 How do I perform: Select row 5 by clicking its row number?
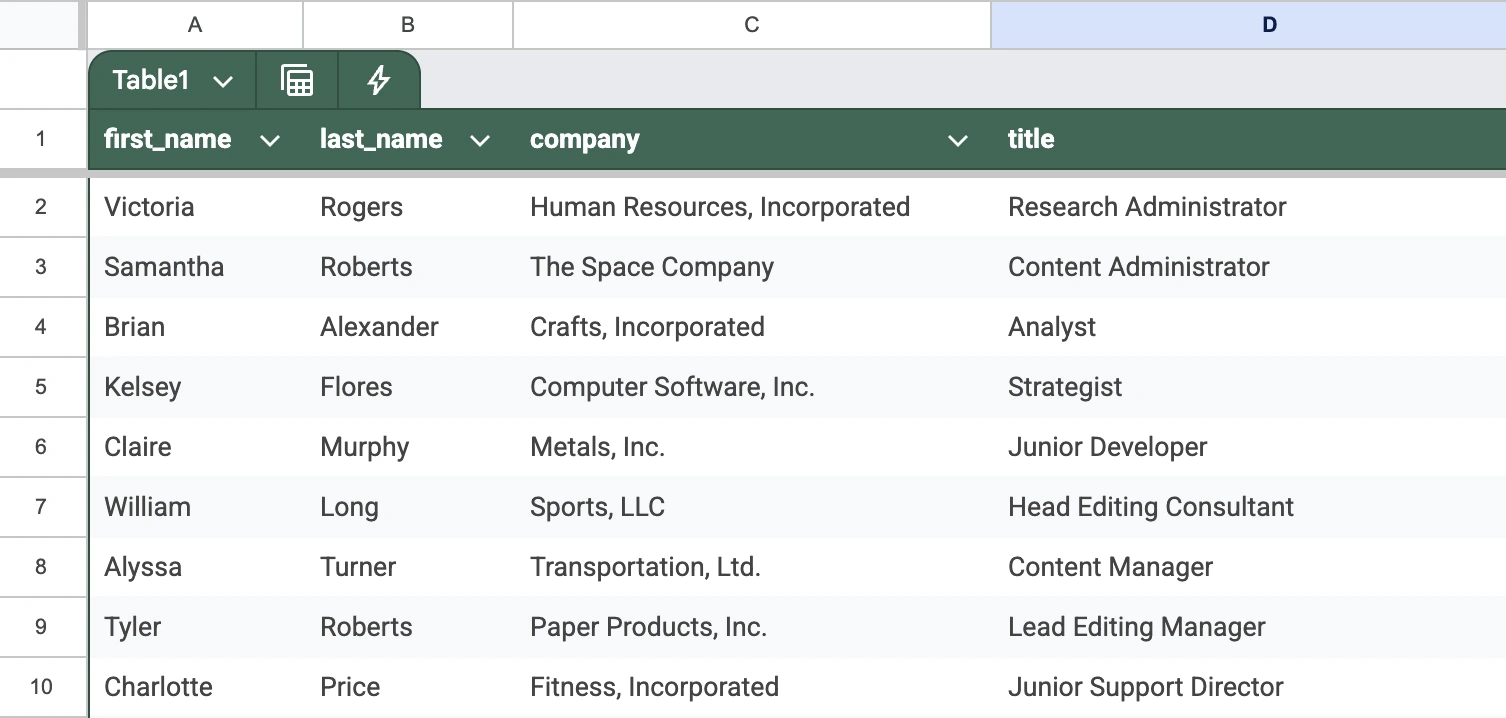pos(43,387)
